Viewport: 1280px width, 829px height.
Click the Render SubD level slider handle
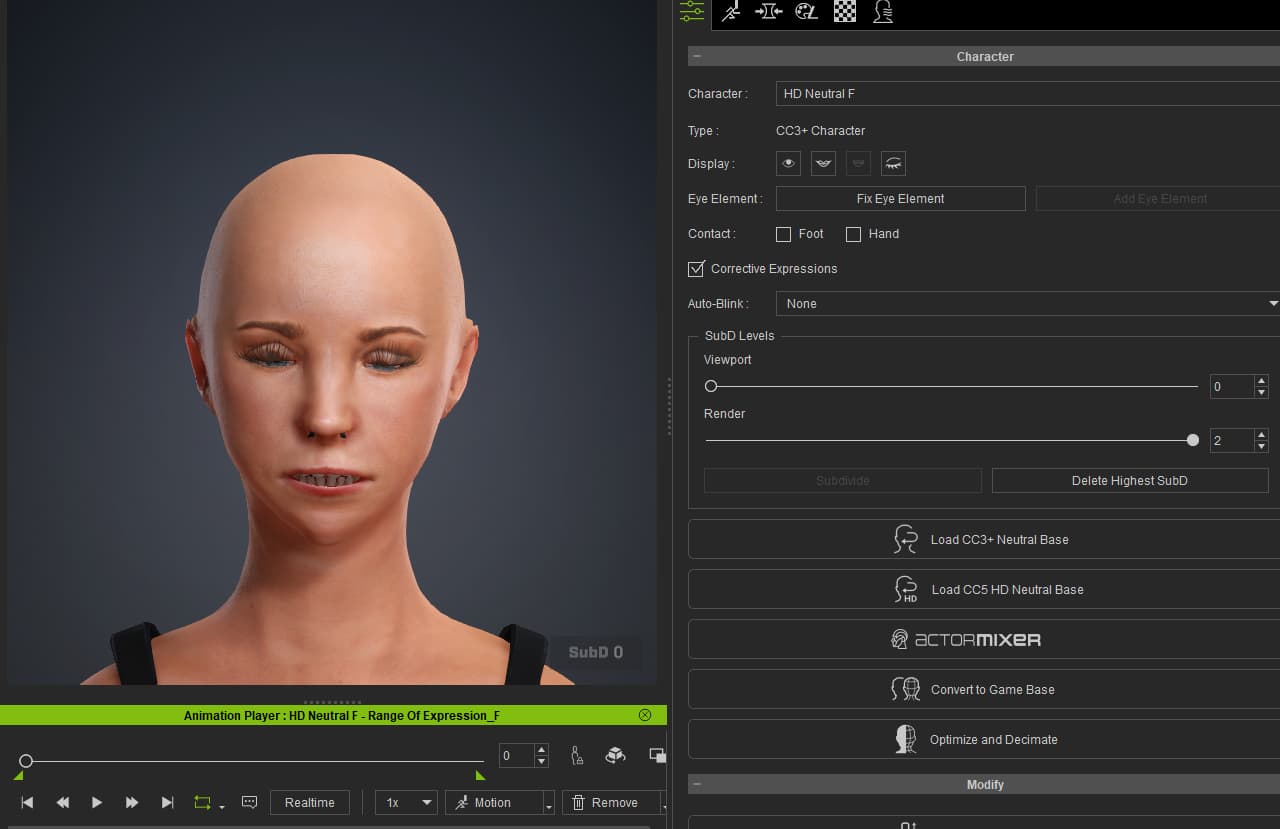(x=1192, y=440)
